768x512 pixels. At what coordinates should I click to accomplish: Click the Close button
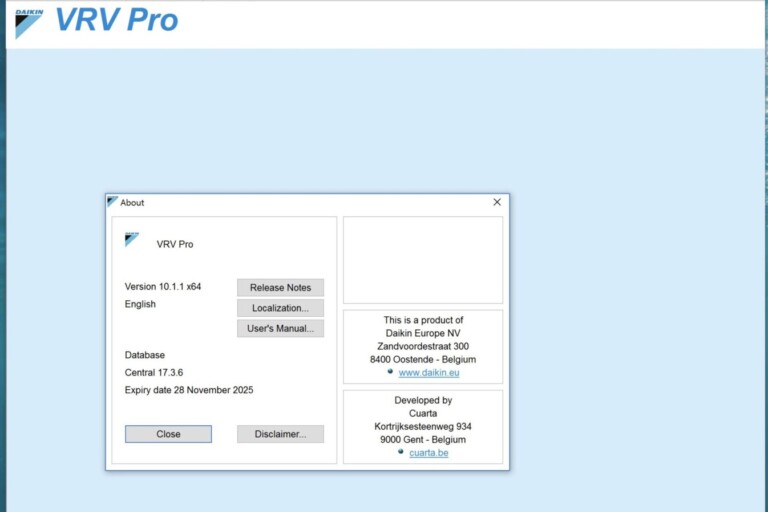point(168,434)
